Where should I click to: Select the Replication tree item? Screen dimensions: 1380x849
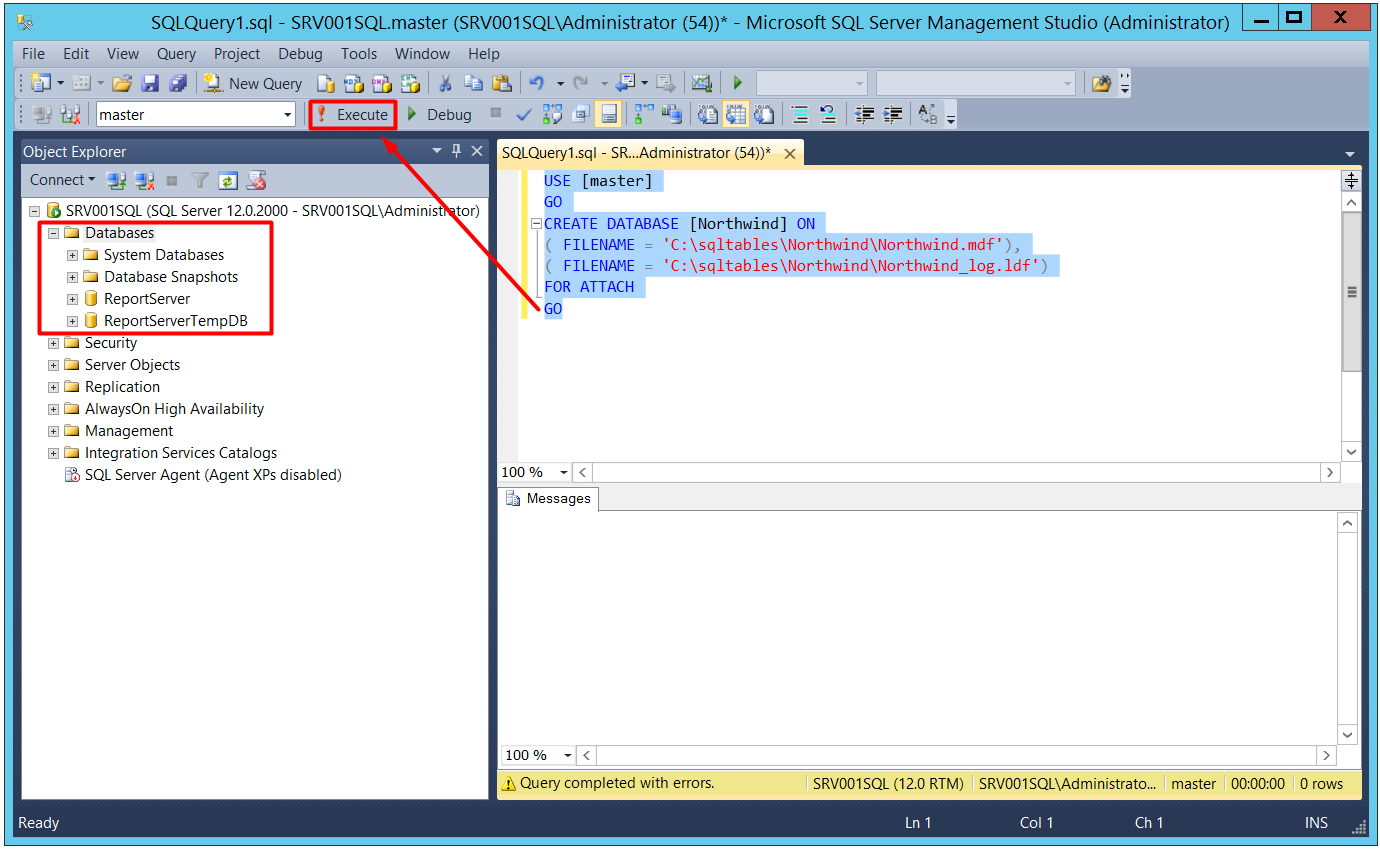coord(122,387)
